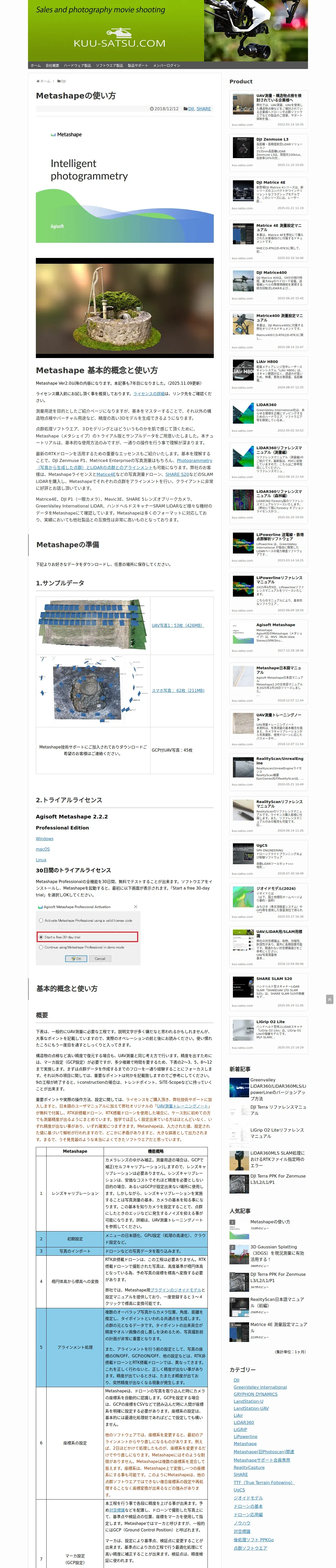Open the popular article 'RealityScan日本語マニュアル（前編）'
Screen dimensions: 336x1568
(x=277, y=1302)
